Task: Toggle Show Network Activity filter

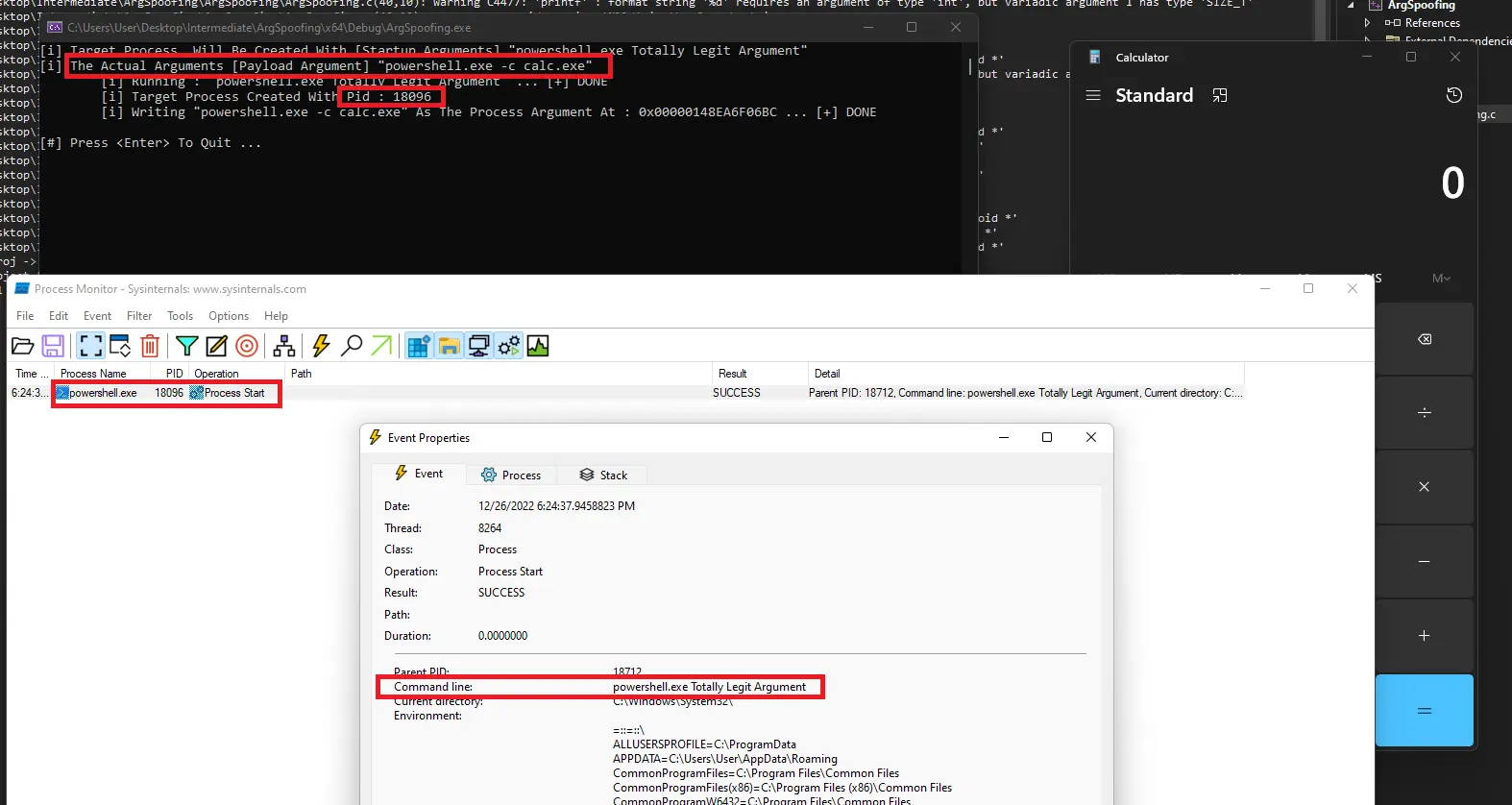Action: (x=478, y=346)
